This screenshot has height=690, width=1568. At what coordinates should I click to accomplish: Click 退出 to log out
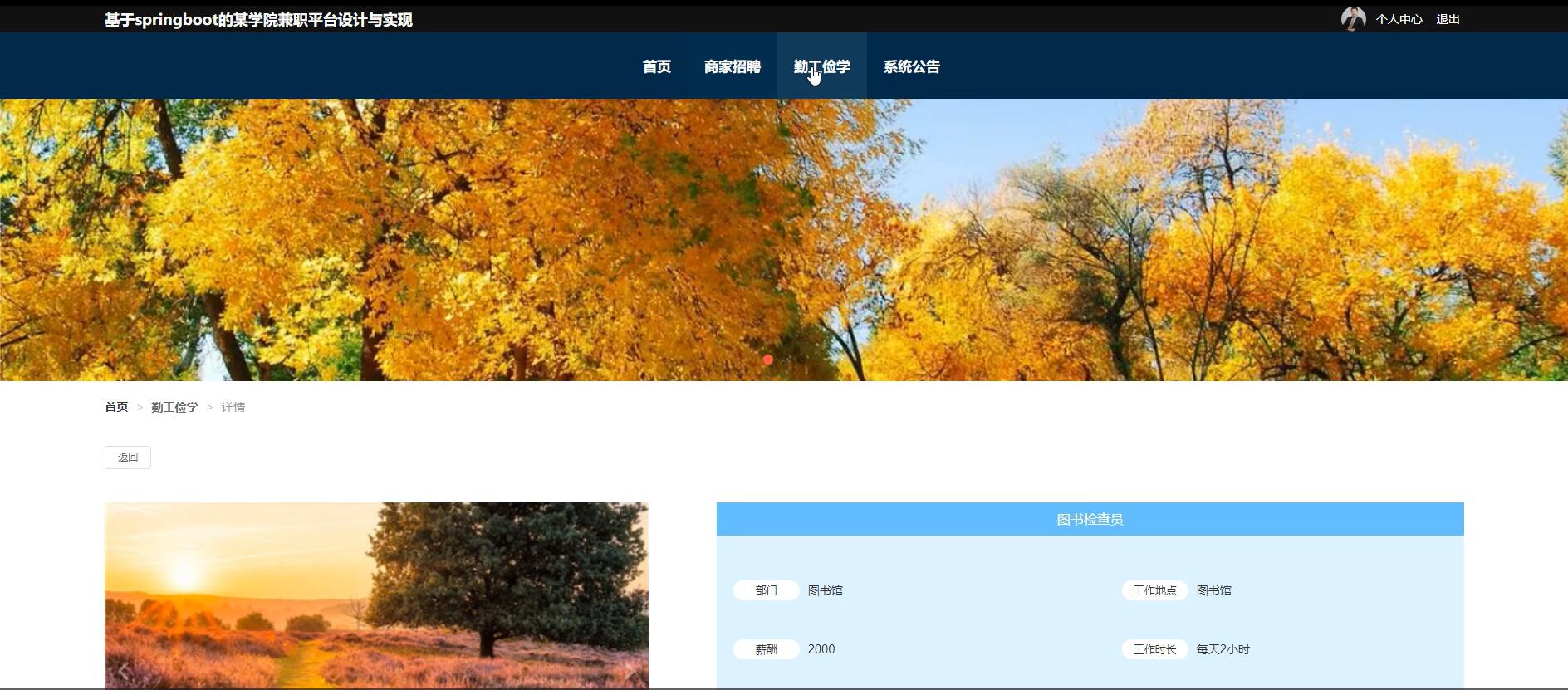(x=1448, y=19)
